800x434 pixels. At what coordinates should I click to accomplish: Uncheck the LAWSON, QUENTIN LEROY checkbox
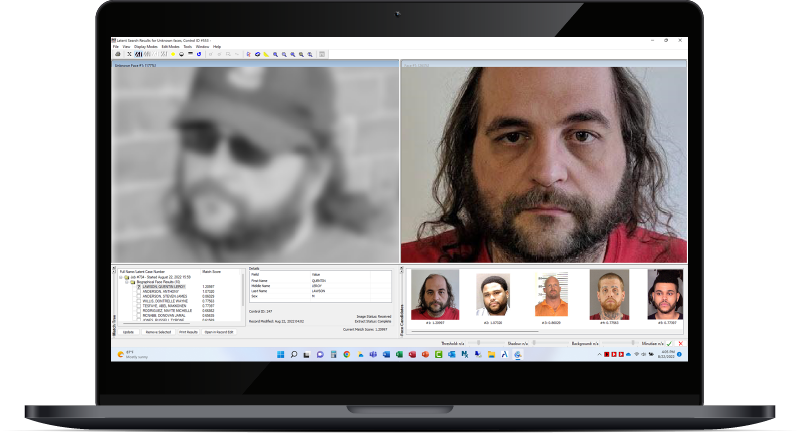coord(139,287)
